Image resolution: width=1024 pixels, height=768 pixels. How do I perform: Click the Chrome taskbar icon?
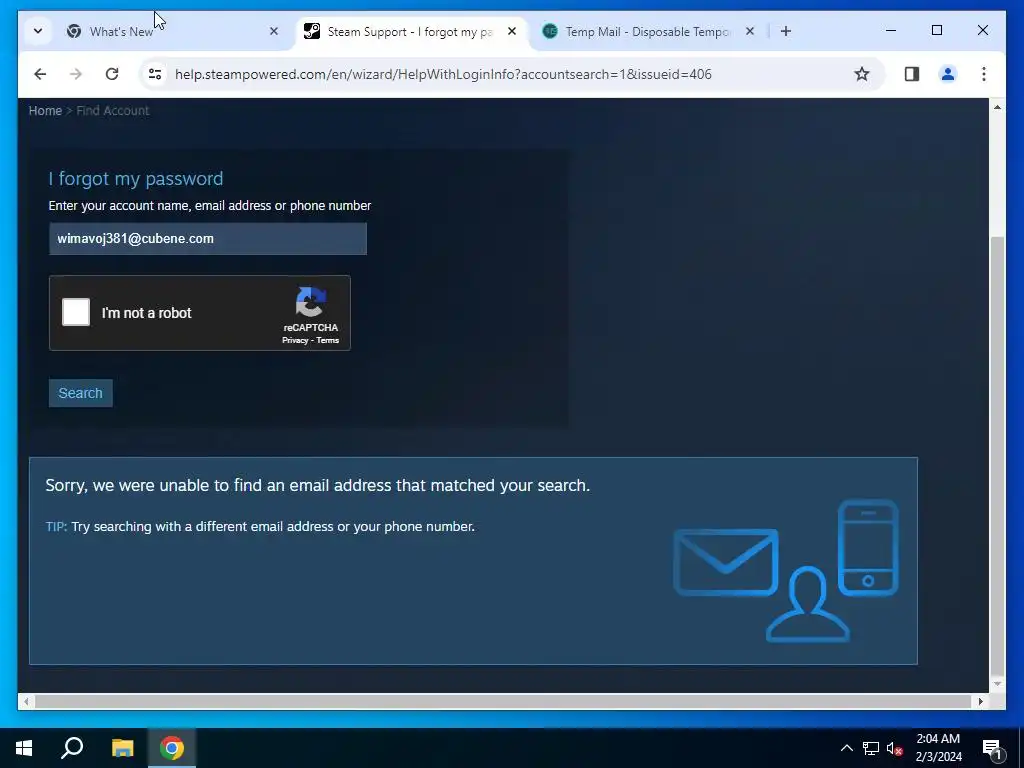point(172,748)
